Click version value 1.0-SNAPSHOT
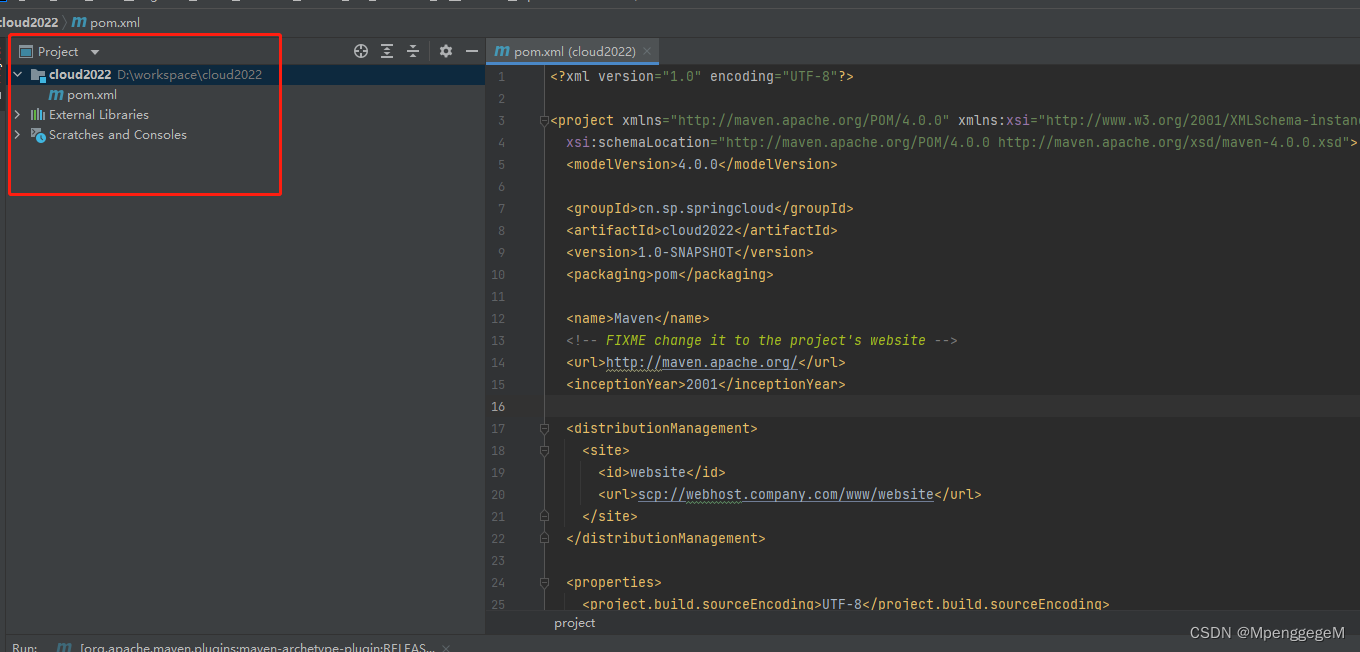This screenshot has width=1360, height=652. pos(686,252)
